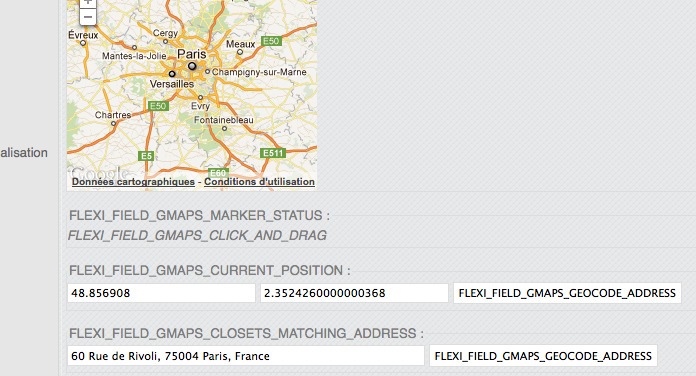The width and height of the screenshot is (696, 376).
Task: Click the E511 road sign on map
Action: [x=273, y=153]
